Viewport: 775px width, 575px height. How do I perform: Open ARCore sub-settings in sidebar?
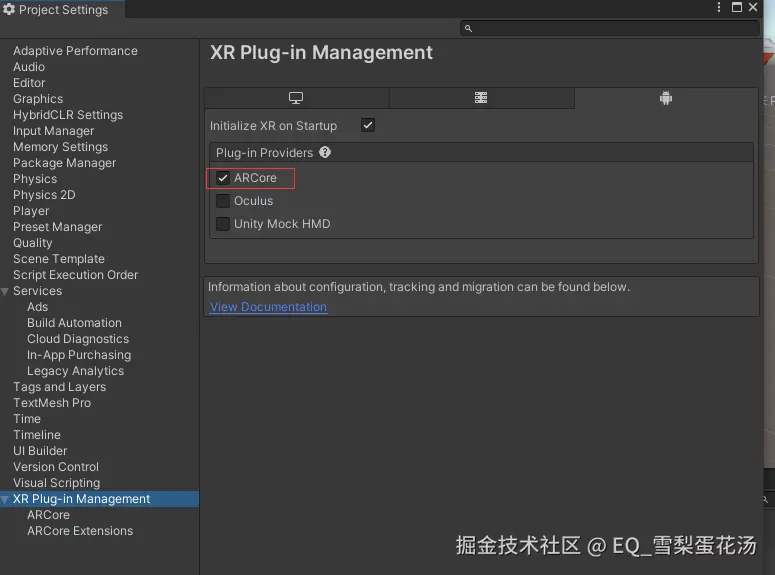(x=48, y=515)
